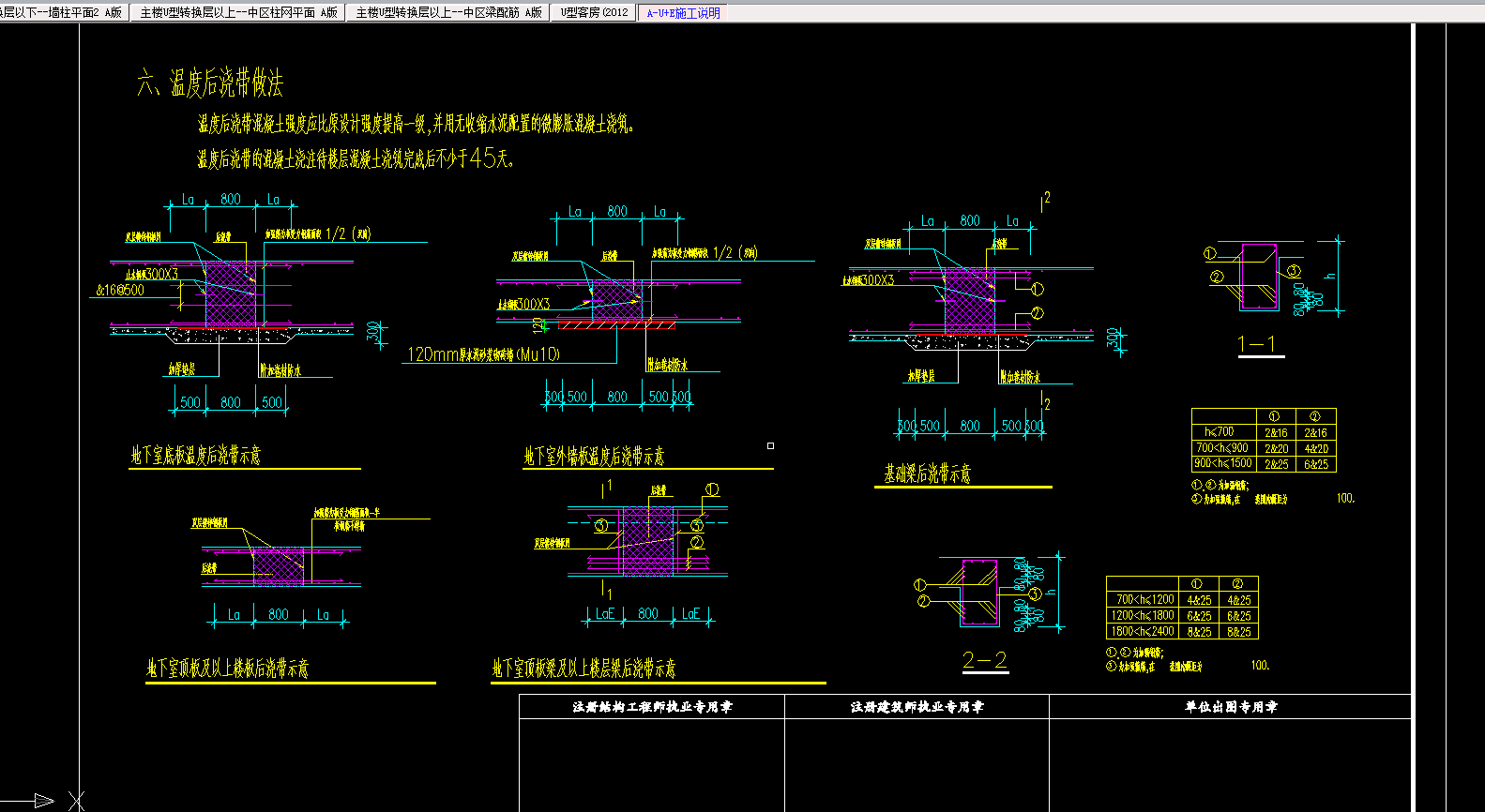The image size is (1485, 812).
Task: Click the 120mm厚水泥砂浆砌砖墙(Mu10) annotation
Action: point(483,354)
